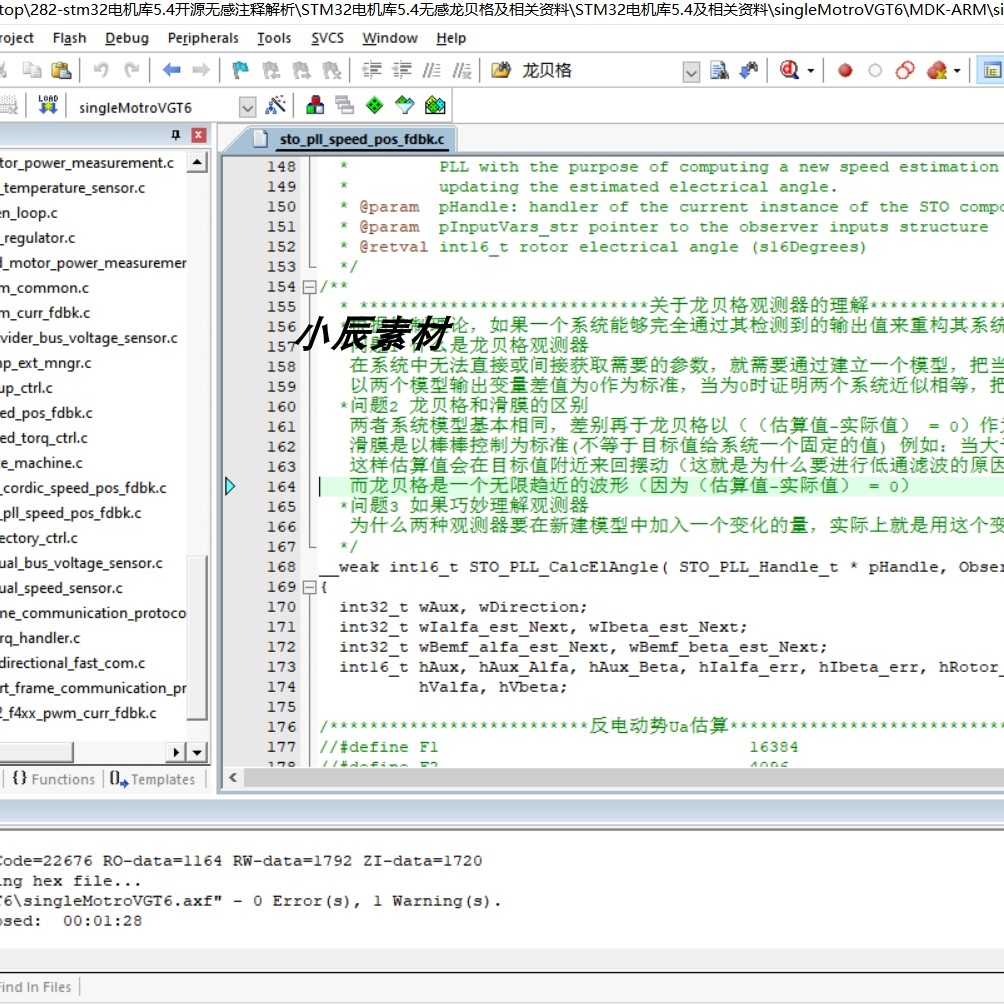Screen dimensions: 1004x1004
Task: Click the editor horizontal scrollbar left arrow
Action: [232, 777]
